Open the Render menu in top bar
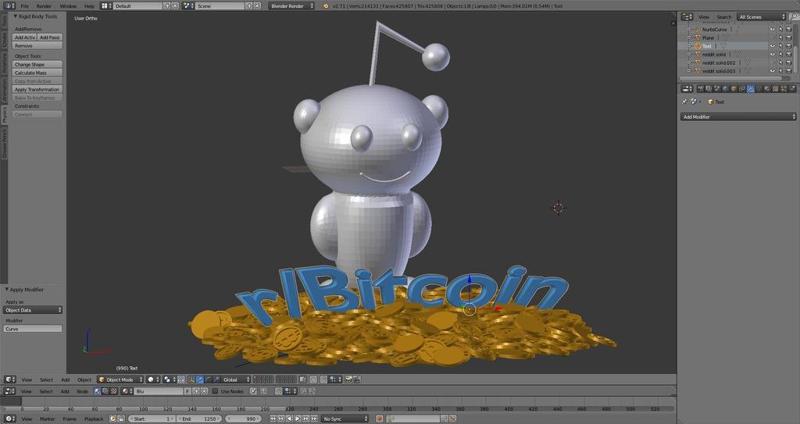Screen dimensions: 800x424 (x=44, y=6)
